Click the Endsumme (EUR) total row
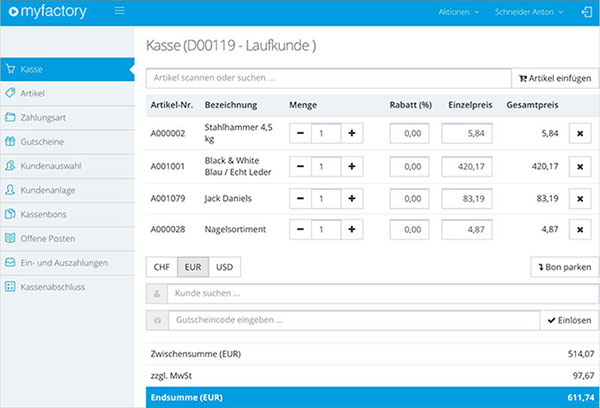 (372, 397)
